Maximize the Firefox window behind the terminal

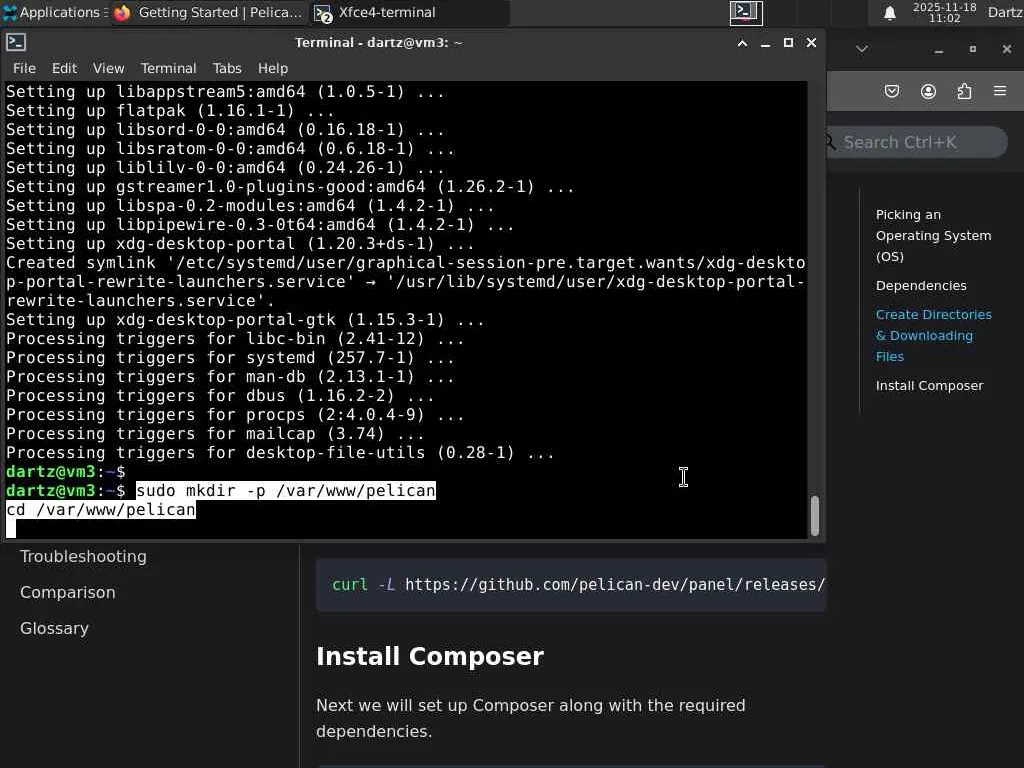click(x=972, y=49)
